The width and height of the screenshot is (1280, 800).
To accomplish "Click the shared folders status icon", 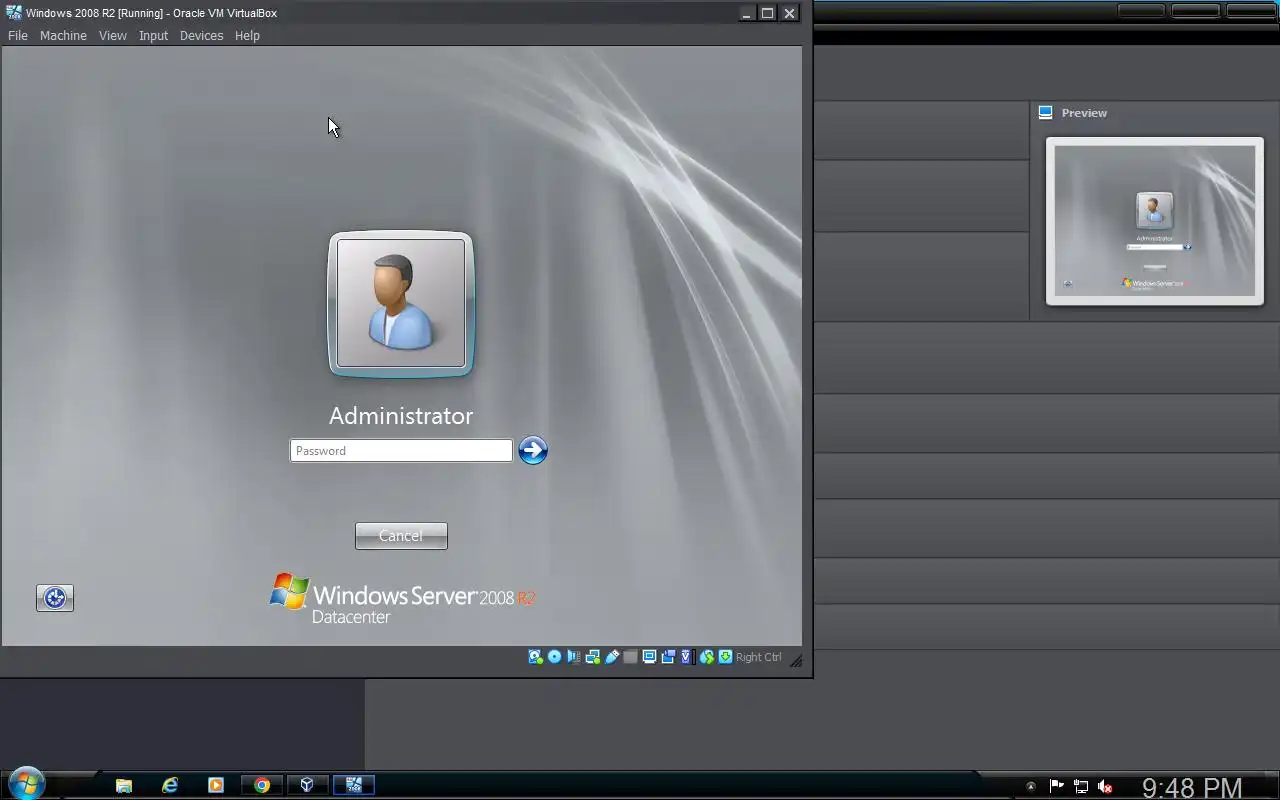I will click(x=631, y=657).
